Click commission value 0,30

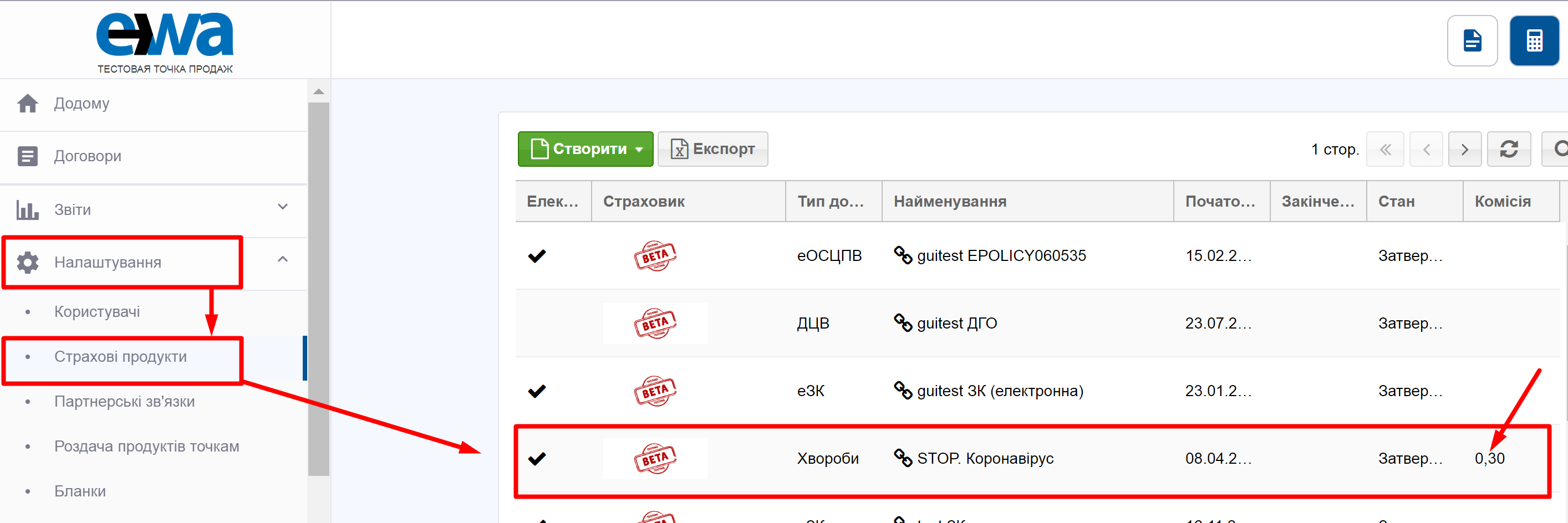point(1489,458)
